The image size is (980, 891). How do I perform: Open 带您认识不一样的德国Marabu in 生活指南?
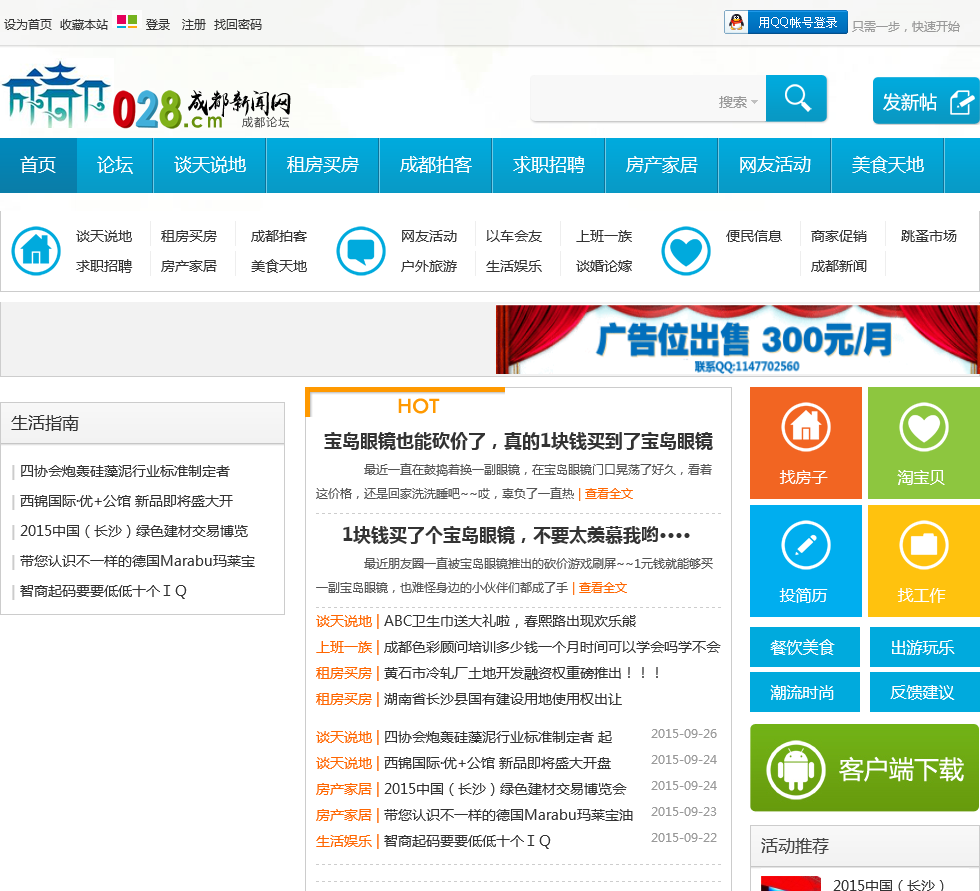pyautogui.click(x=138, y=561)
